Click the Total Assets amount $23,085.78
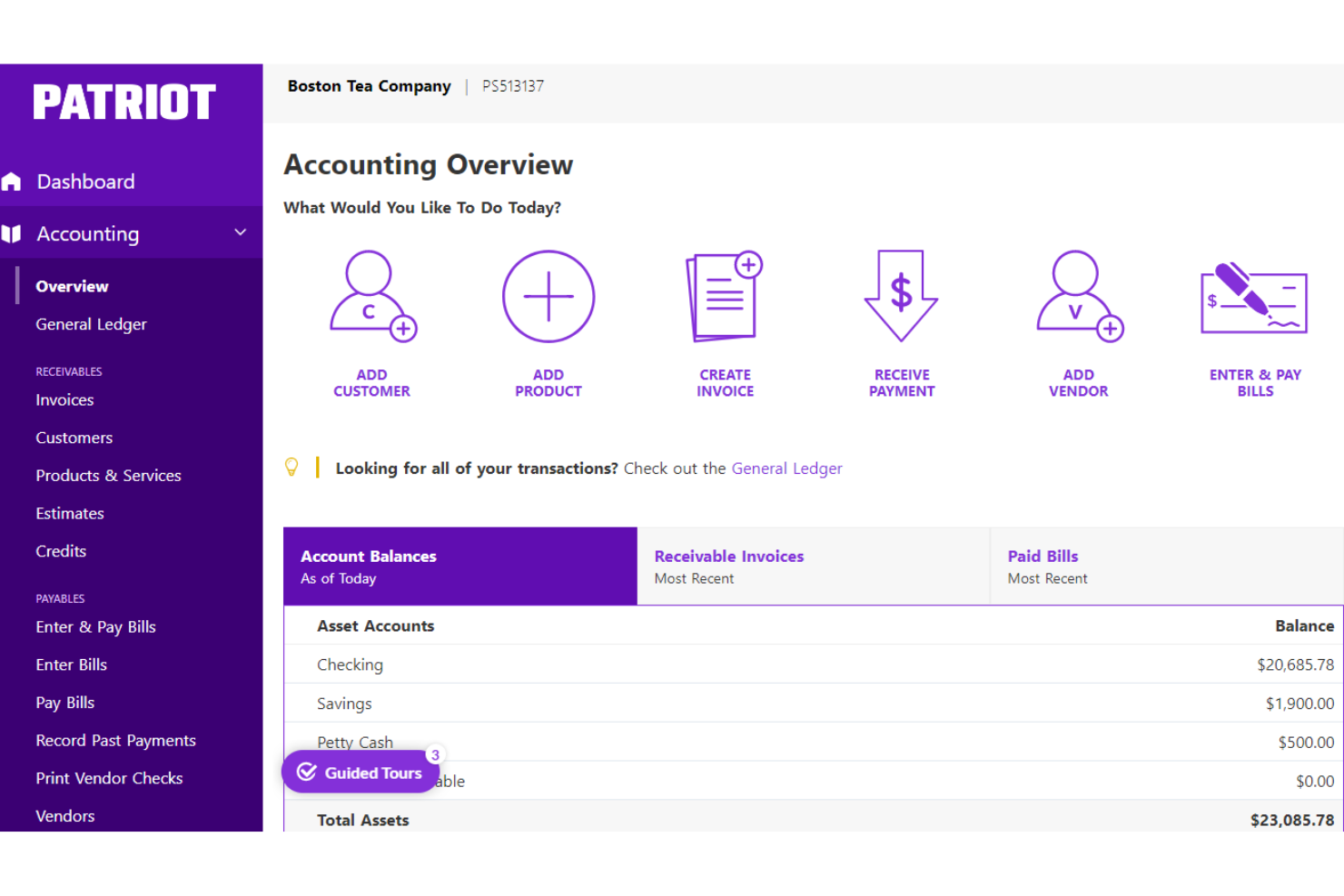Image resolution: width=1344 pixels, height=896 pixels. point(1291,821)
